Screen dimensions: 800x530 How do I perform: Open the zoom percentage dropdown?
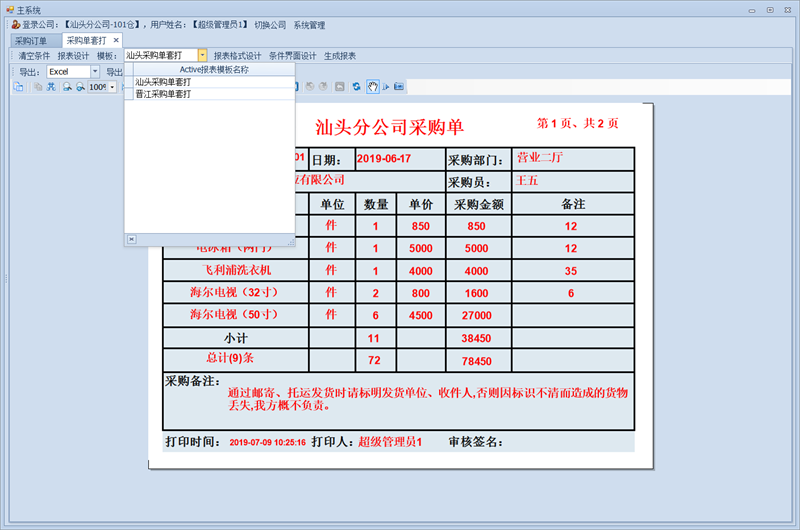pyautogui.click(x=113, y=87)
